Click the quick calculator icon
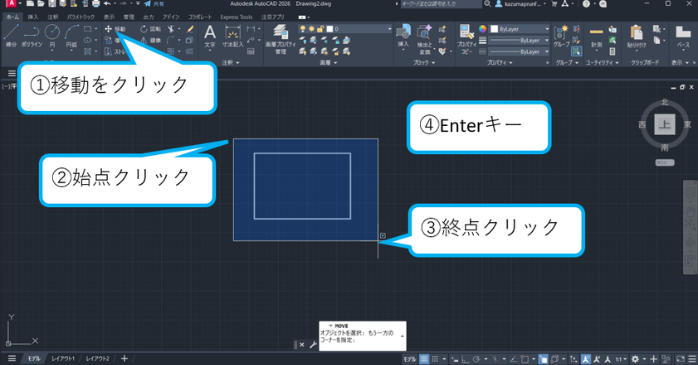This screenshot has height=365, width=698. pyautogui.click(x=613, y=51)
